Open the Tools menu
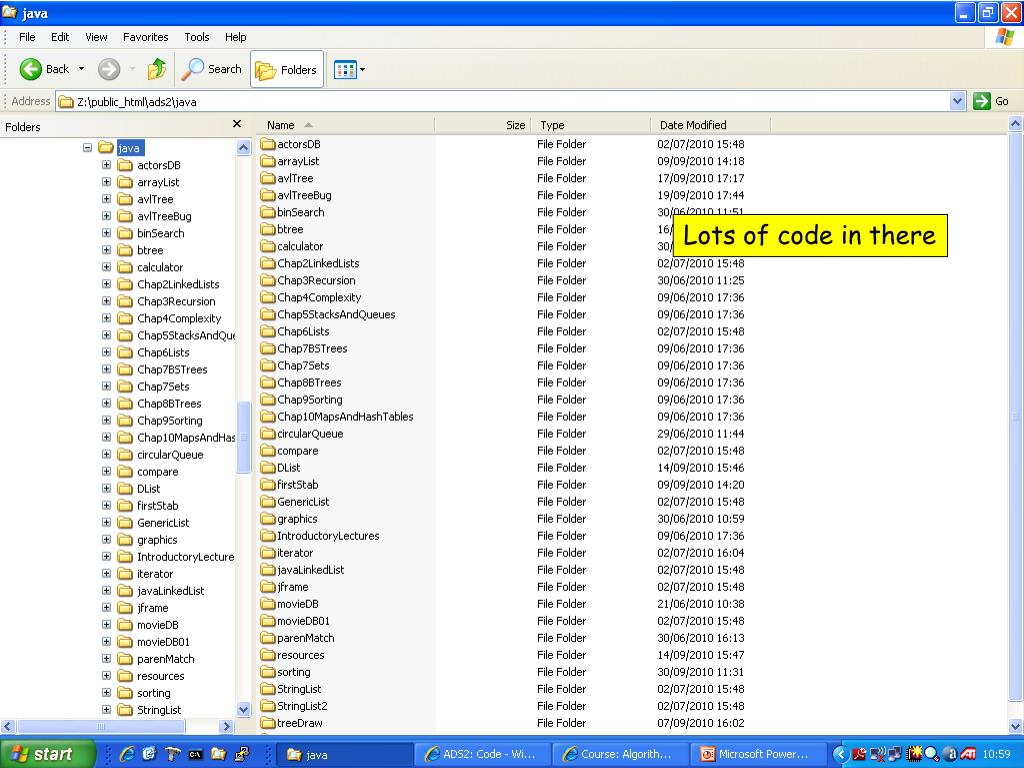Viewport: 1024px width, 768px height. [197, 37]
